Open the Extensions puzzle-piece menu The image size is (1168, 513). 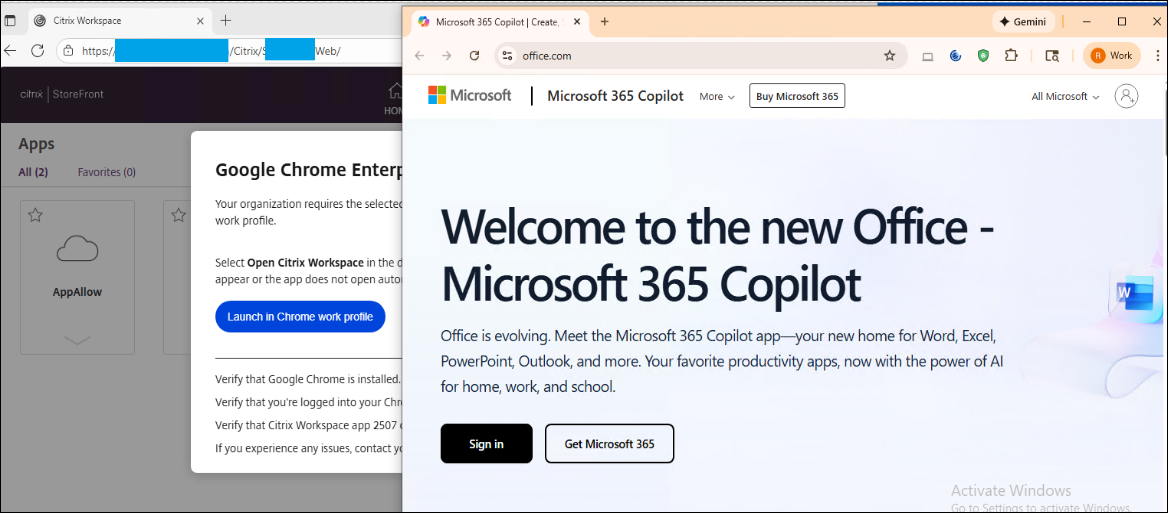[1011, 56]
